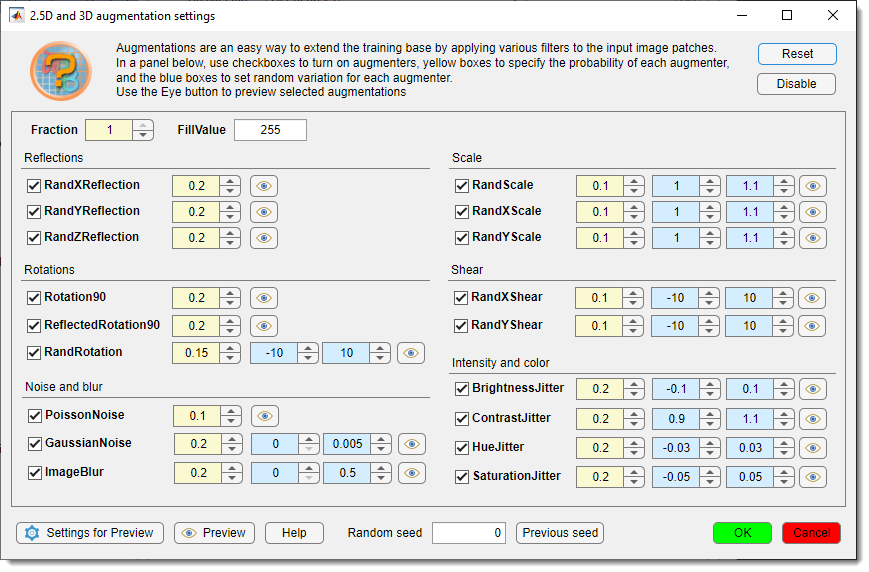Increase ContrastJitter probability using up arrow

634,414
